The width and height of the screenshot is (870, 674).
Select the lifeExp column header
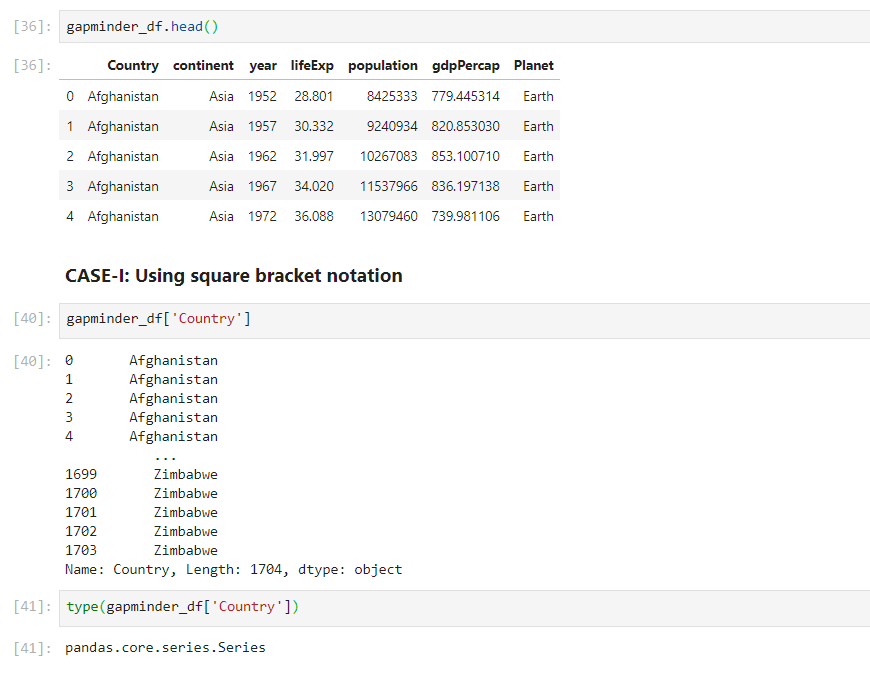point(312,65)
